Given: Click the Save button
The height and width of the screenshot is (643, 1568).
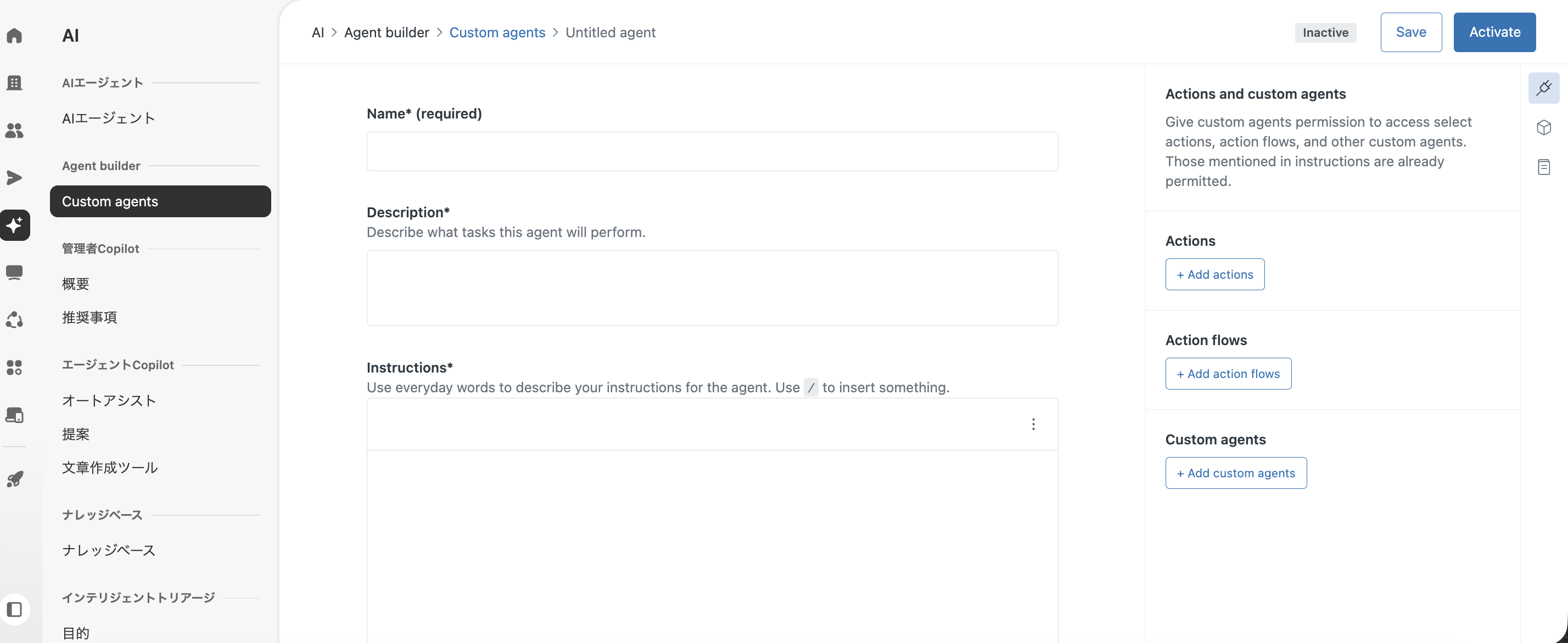Looking at the screenshot, I should (1411, 32).
